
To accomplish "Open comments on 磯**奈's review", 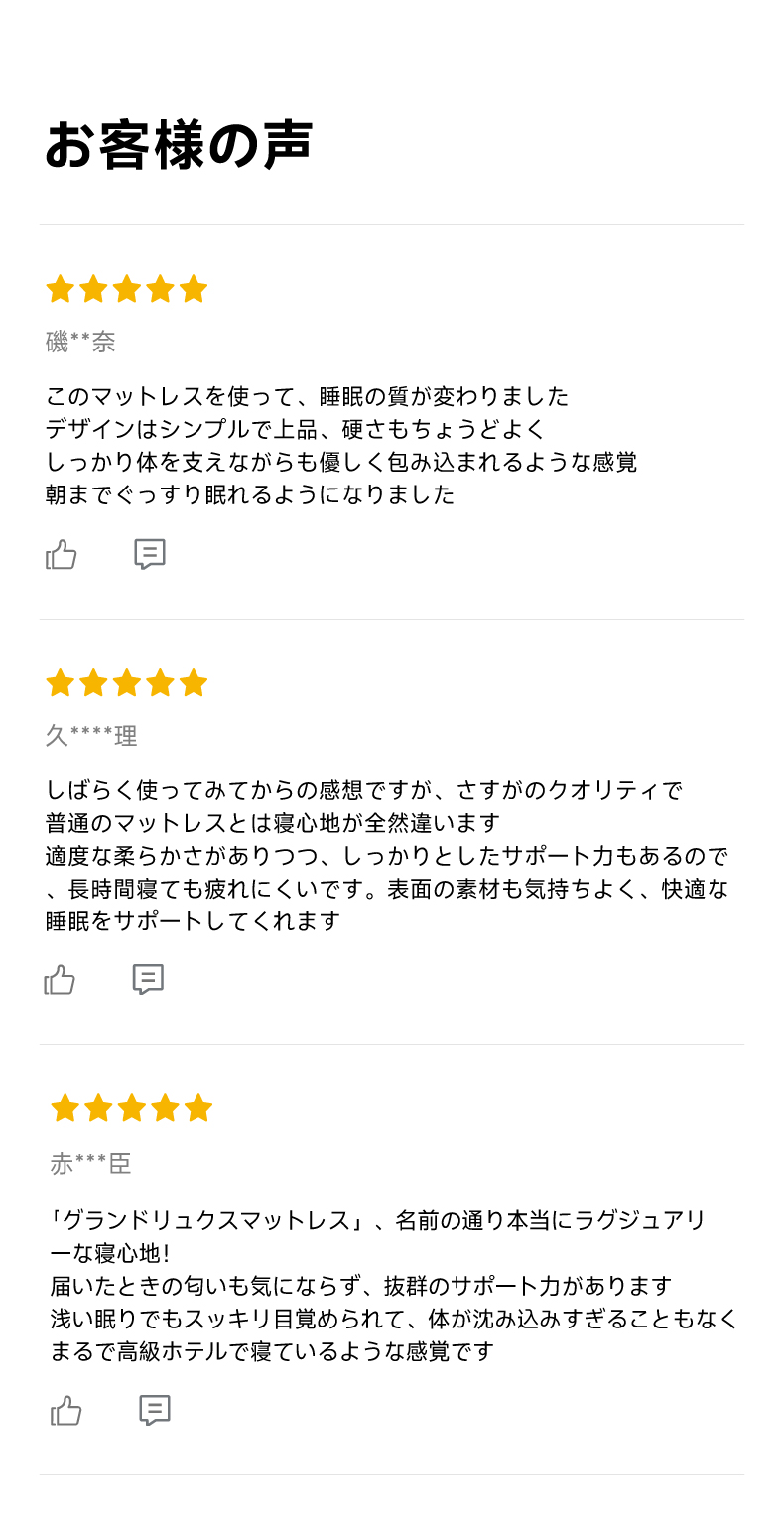I will (150, 554).
